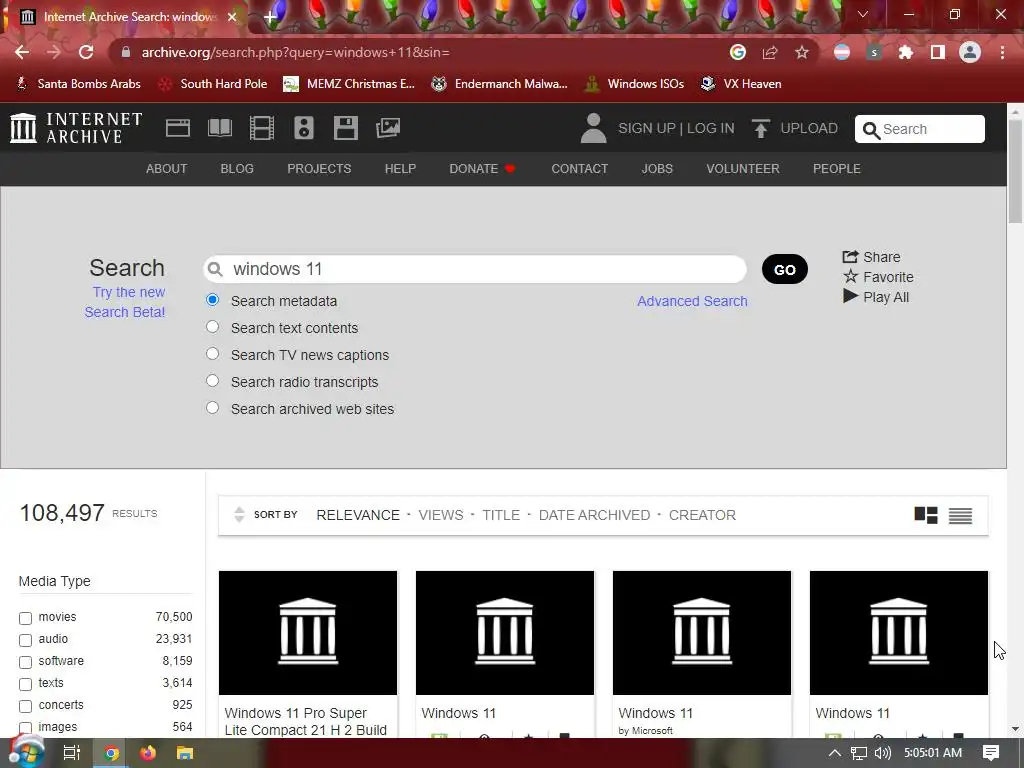Open the Advanced Search link
The width and height of the screenshot is (1024, 768).
click(x=692, y=301)
